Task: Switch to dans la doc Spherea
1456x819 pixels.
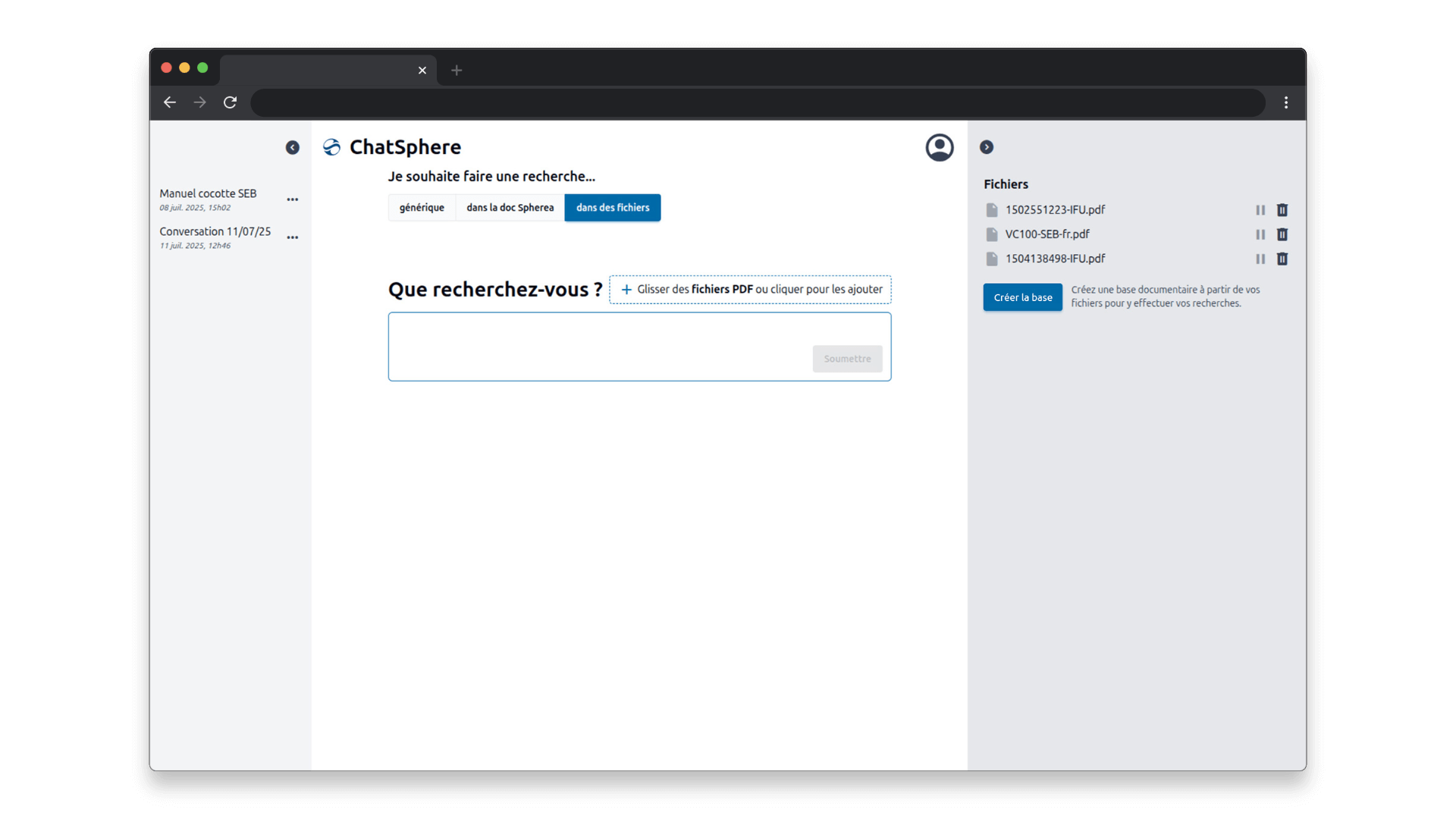Action: coord(510,208)
